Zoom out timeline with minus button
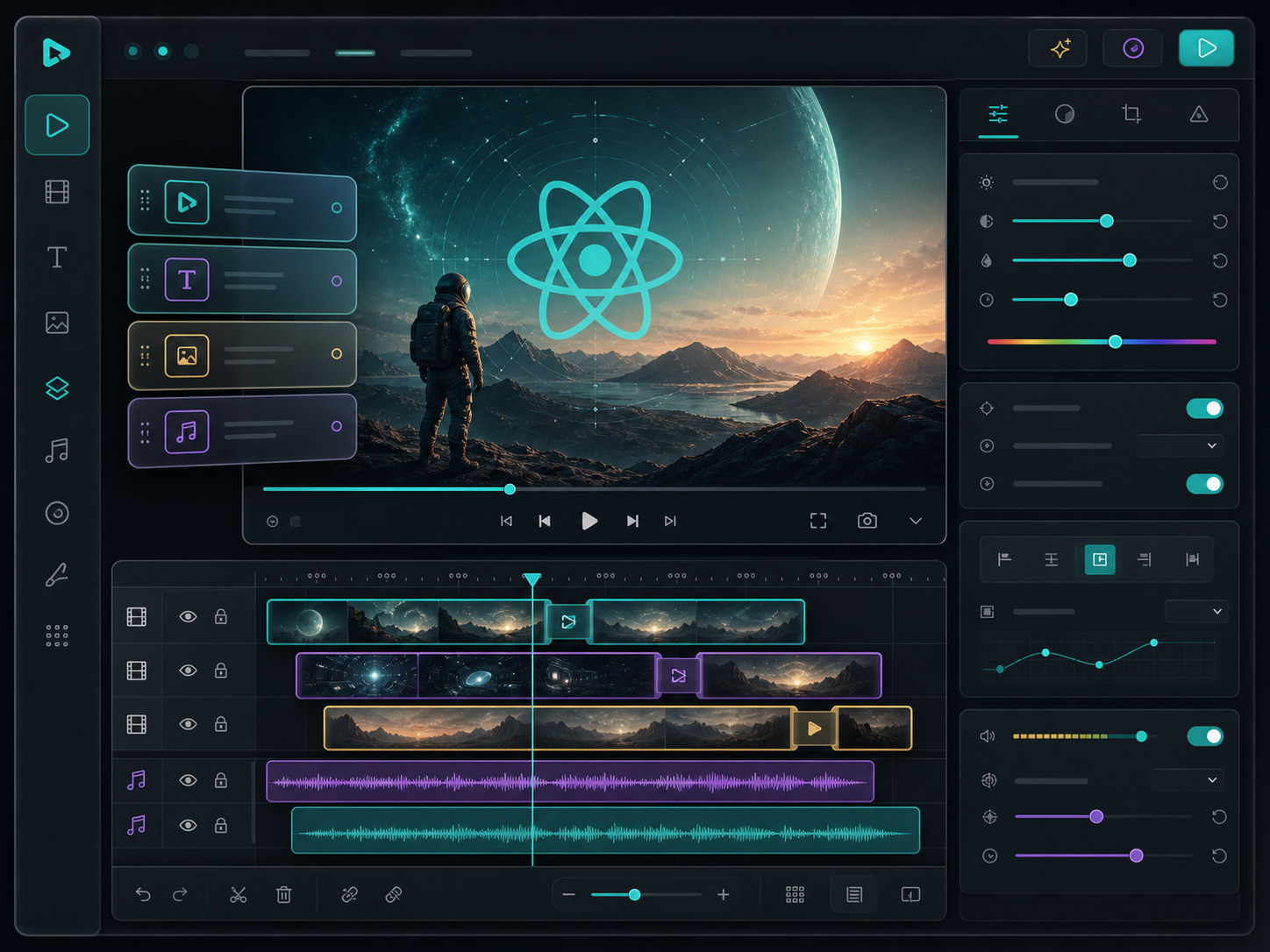 [x=568, y=894]
